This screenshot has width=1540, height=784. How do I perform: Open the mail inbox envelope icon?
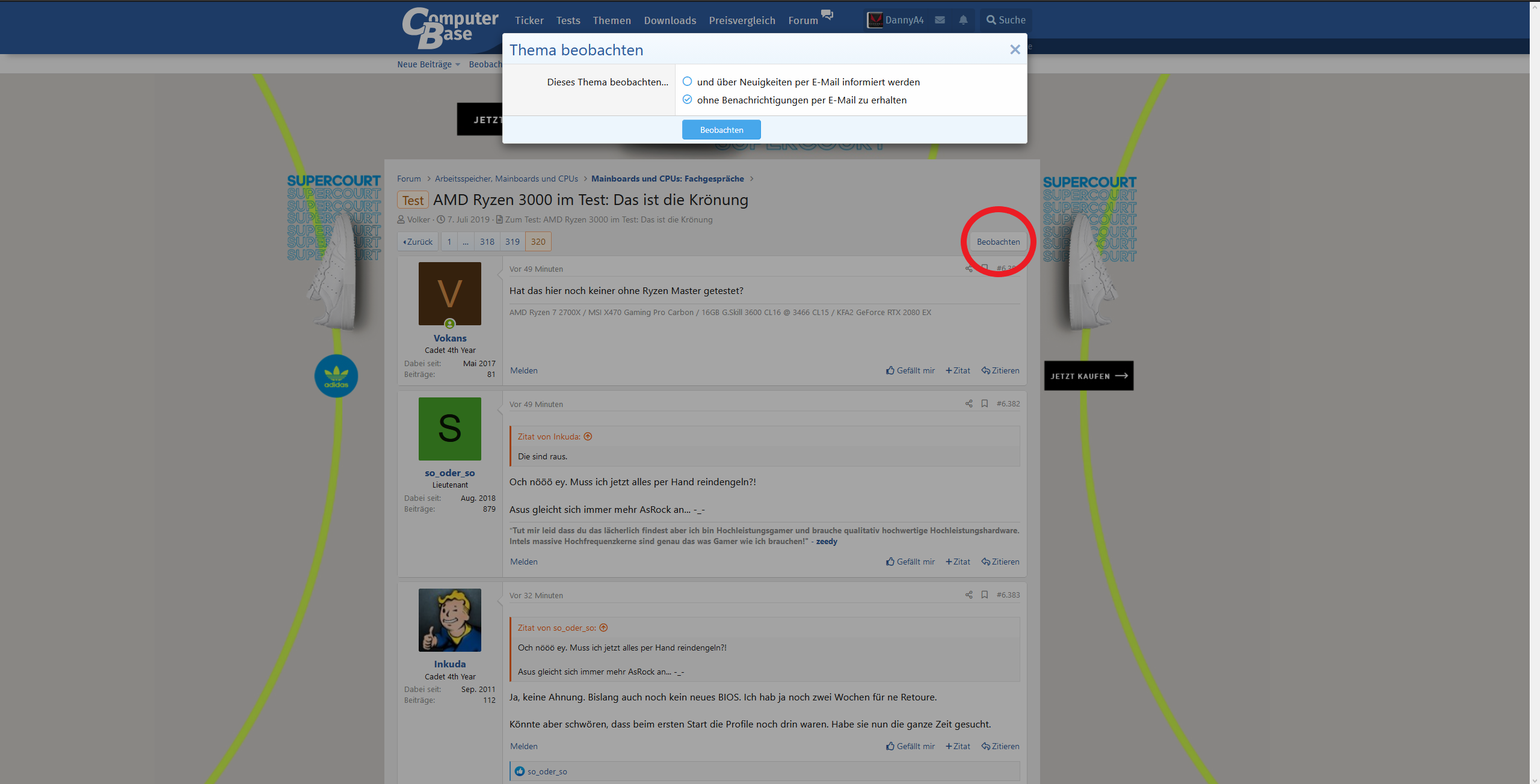pos(940,20)
